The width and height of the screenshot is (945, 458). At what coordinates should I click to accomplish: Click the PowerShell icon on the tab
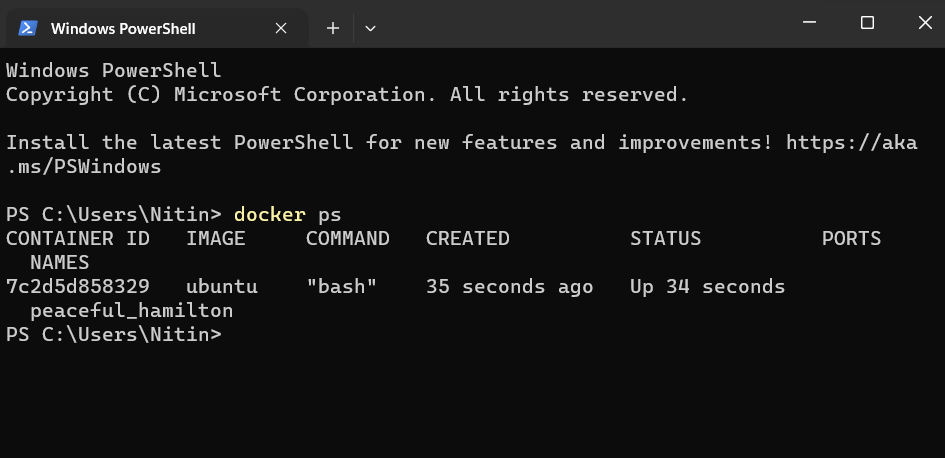coord(28,28)
